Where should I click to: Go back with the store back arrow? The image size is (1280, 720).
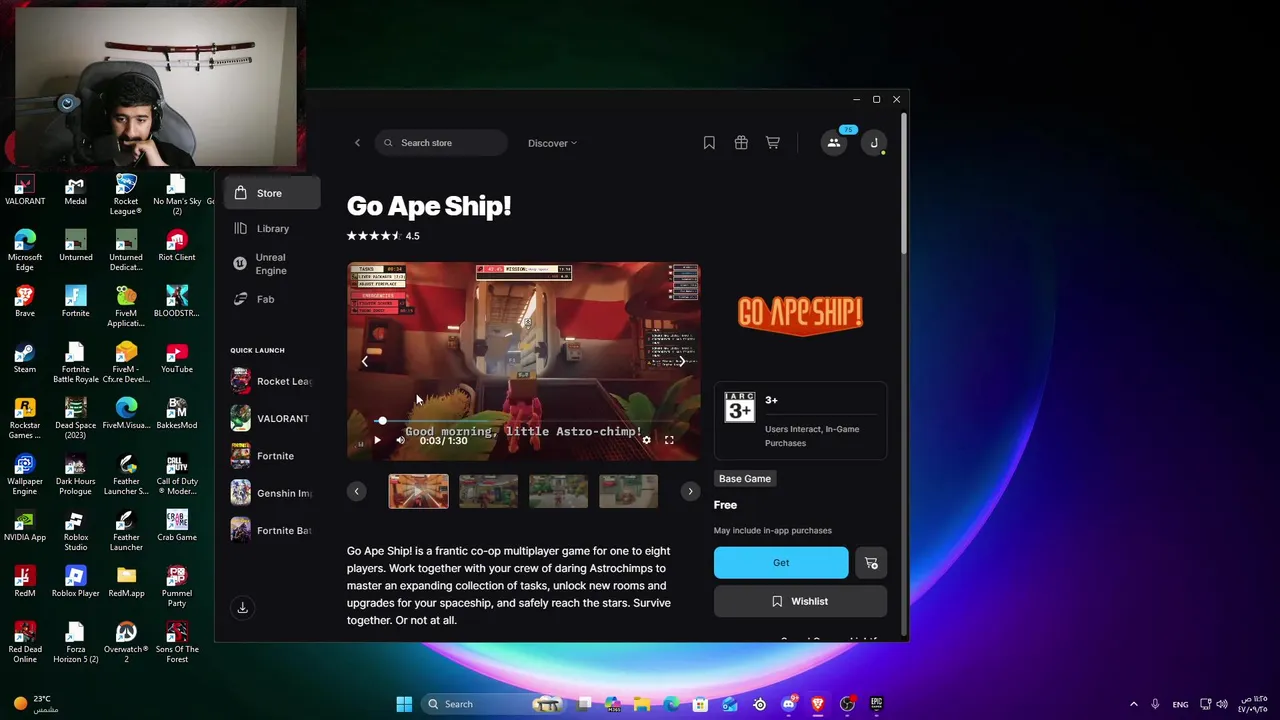[357, 143]
